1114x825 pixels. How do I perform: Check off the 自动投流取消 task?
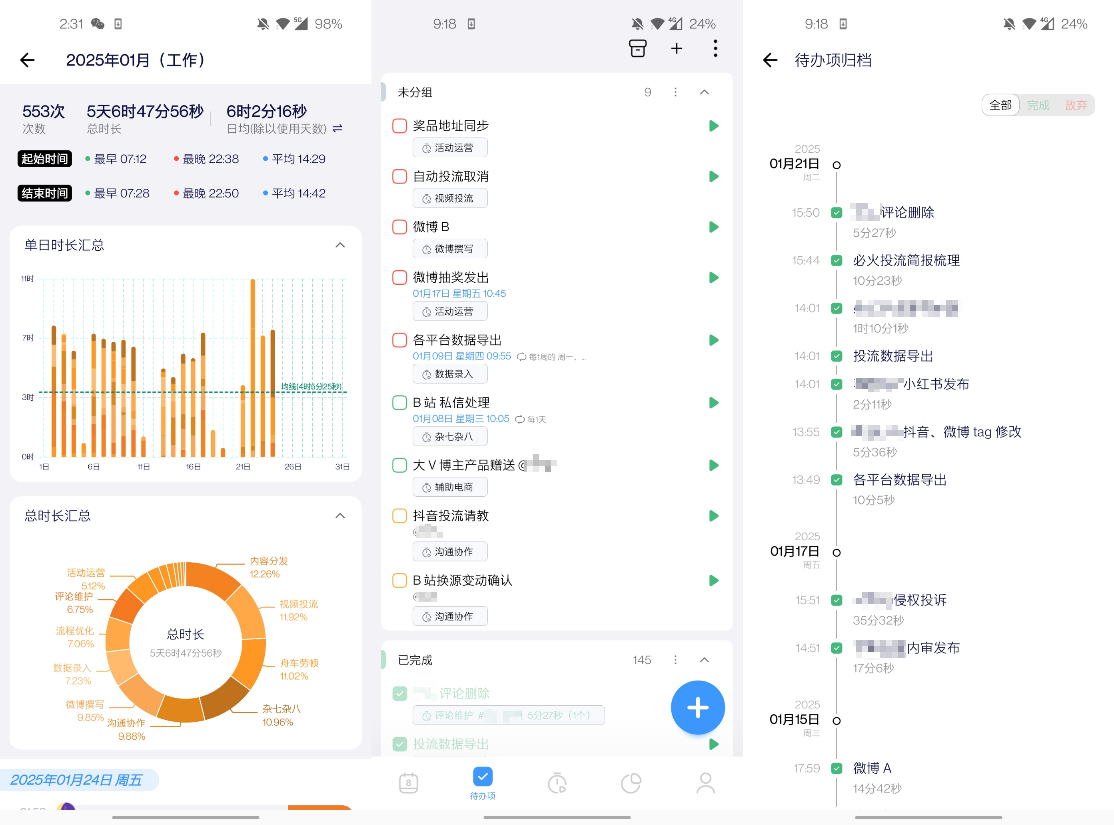click(399, 177)
